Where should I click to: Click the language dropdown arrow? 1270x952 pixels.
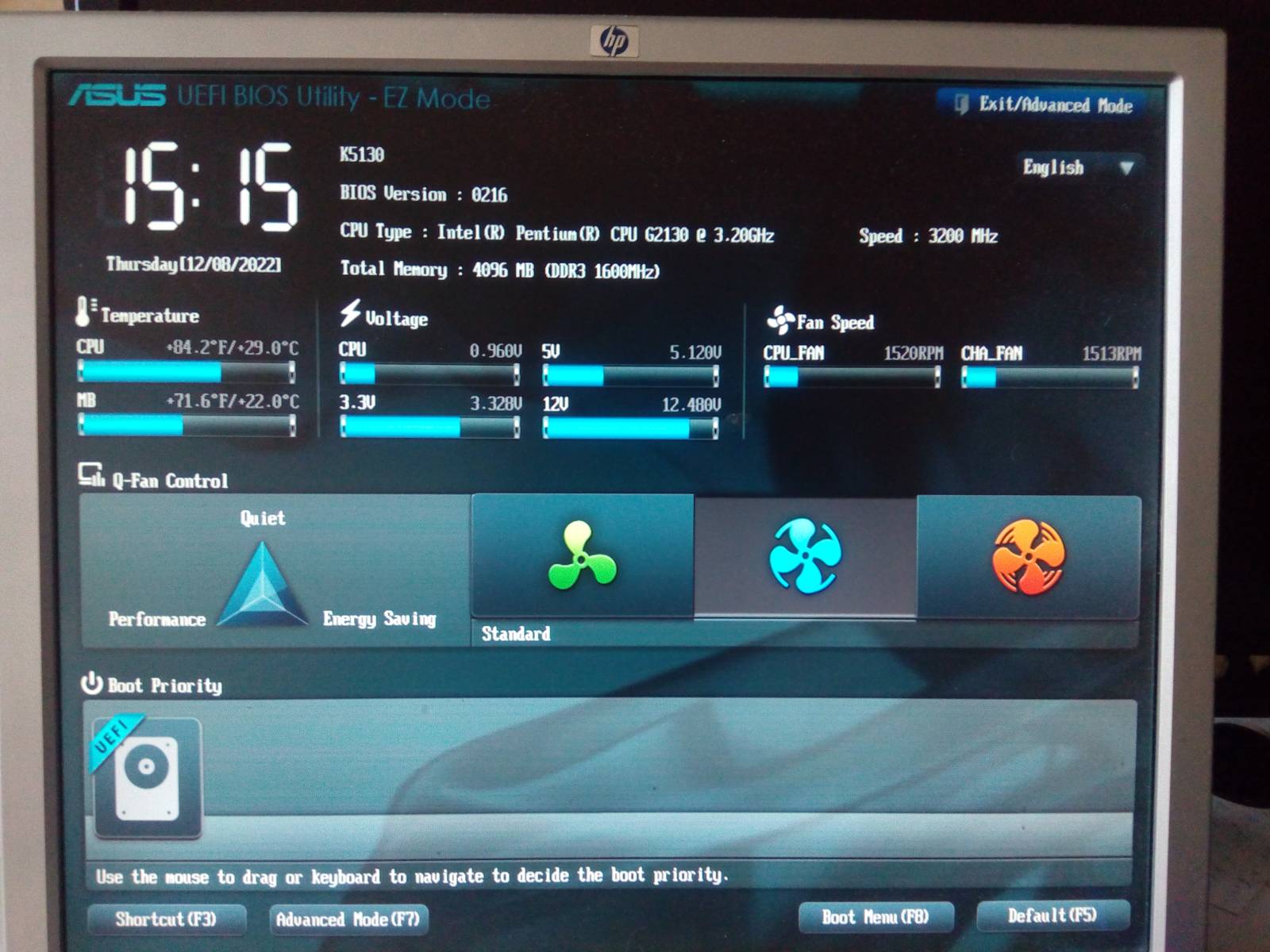coord(1126,167)
